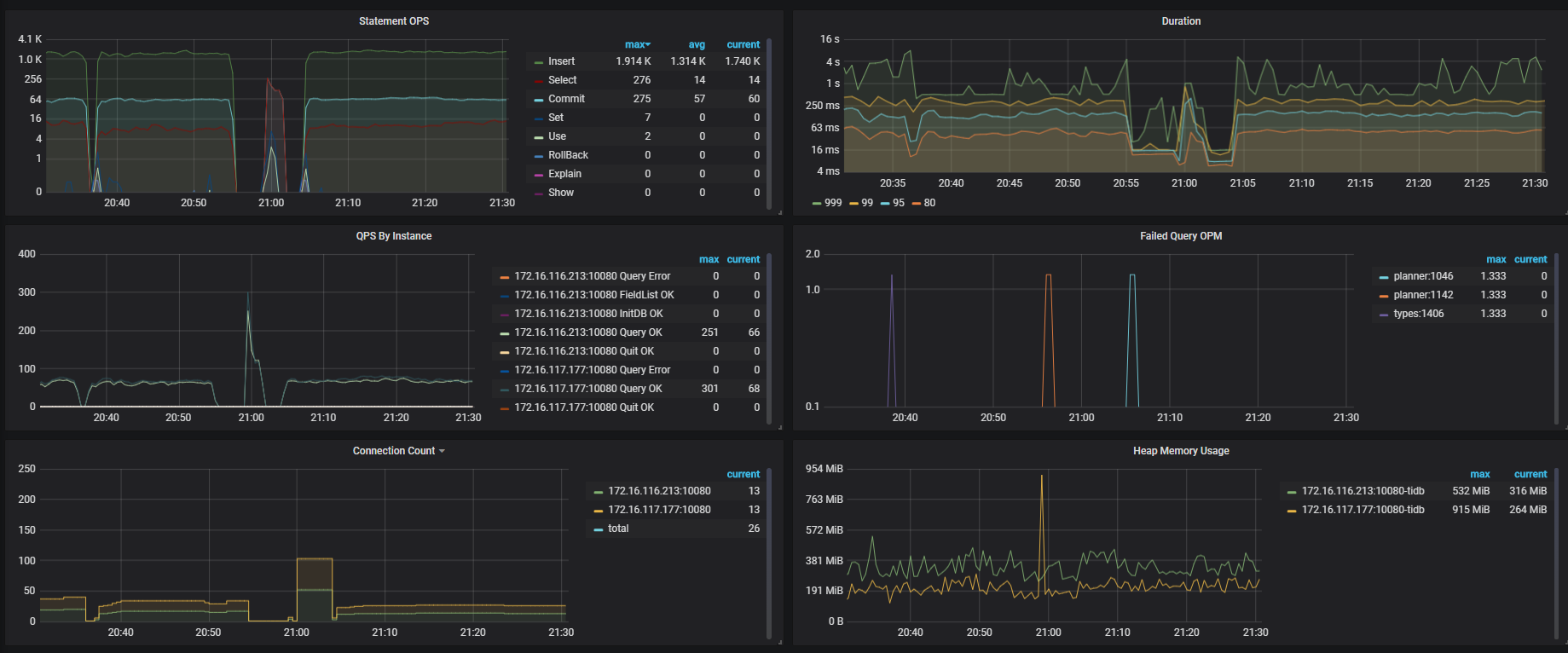Toggle the 999 percentile series in Duration
The height and width of the screenshot is (653, 1568).
[832, 203]
